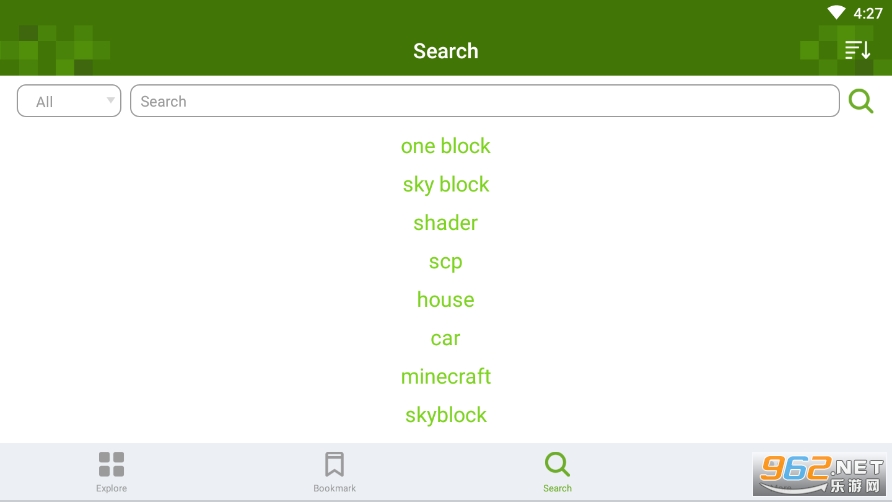
Task: Switch to the Bookmark tab label
Action: 334,488
